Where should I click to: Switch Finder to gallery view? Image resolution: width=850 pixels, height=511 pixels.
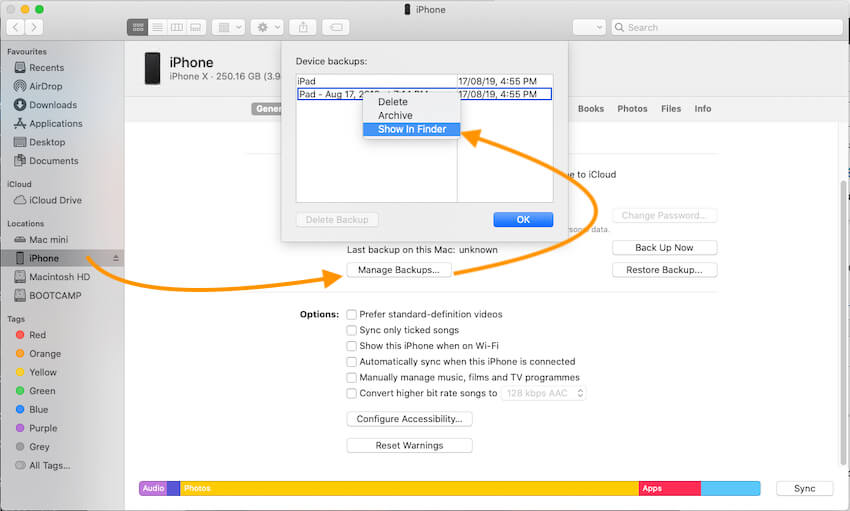click(196, 27)
